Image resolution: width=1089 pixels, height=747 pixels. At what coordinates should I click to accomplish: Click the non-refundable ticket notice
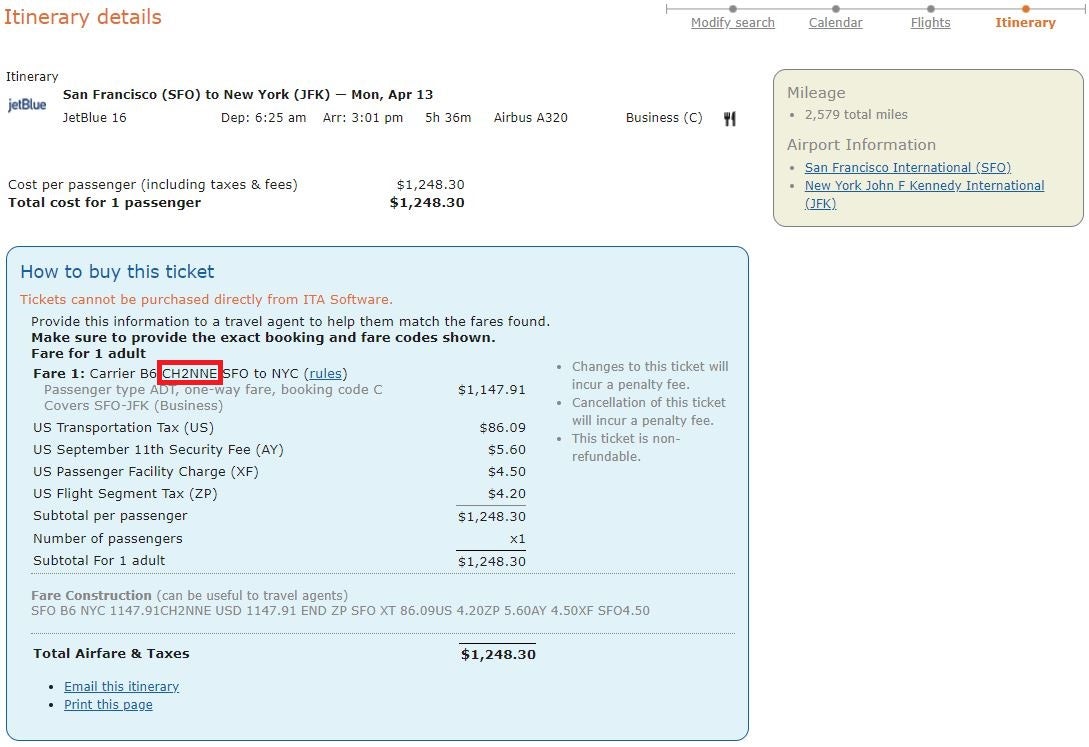click(x=626, y=448)
